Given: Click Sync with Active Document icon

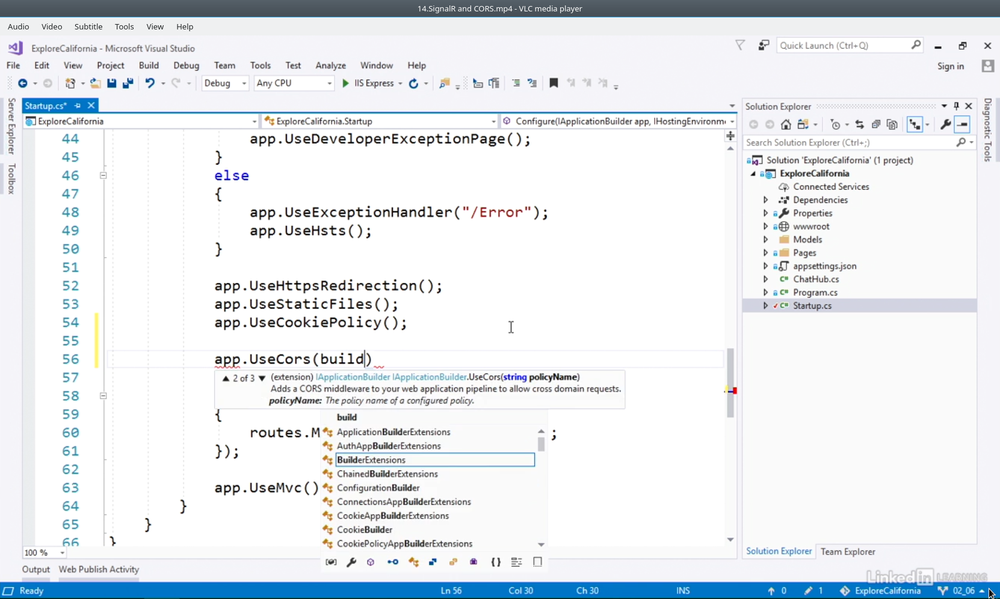Looking at the screenshot, I should [859, 124].
